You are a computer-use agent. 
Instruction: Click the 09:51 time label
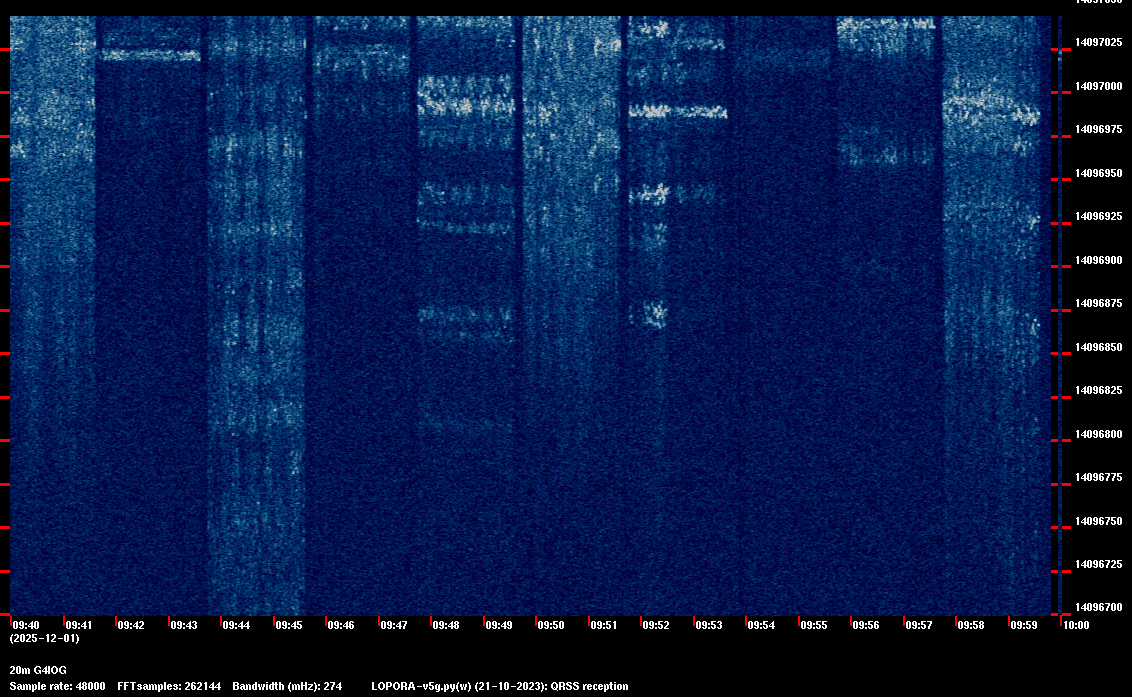coord(604,625)
